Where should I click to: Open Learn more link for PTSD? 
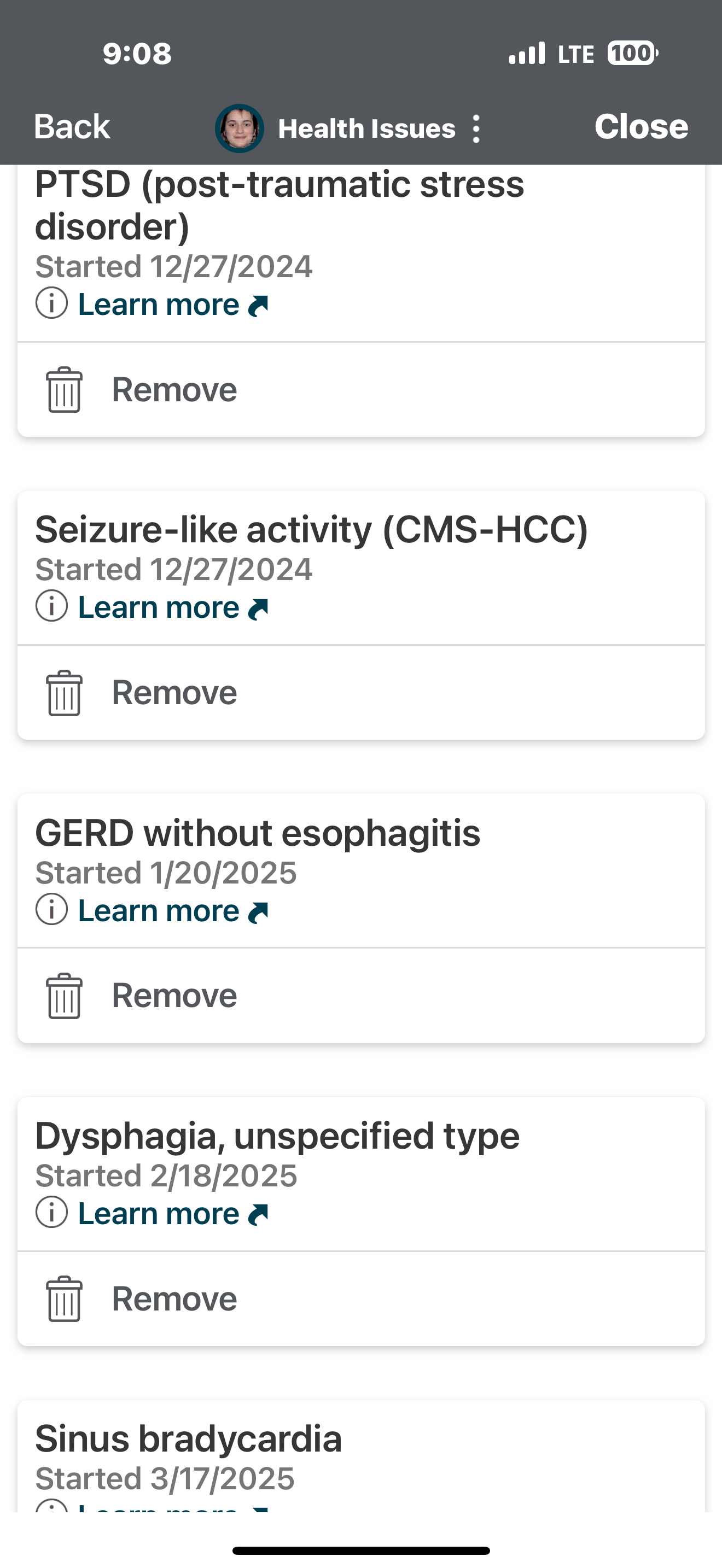click(172, 305)
